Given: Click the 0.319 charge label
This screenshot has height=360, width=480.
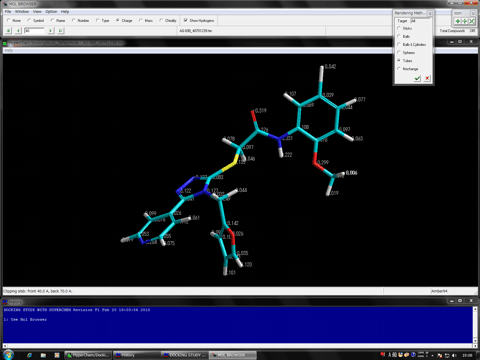Looking at the screenshot, I should click(260, 111).
